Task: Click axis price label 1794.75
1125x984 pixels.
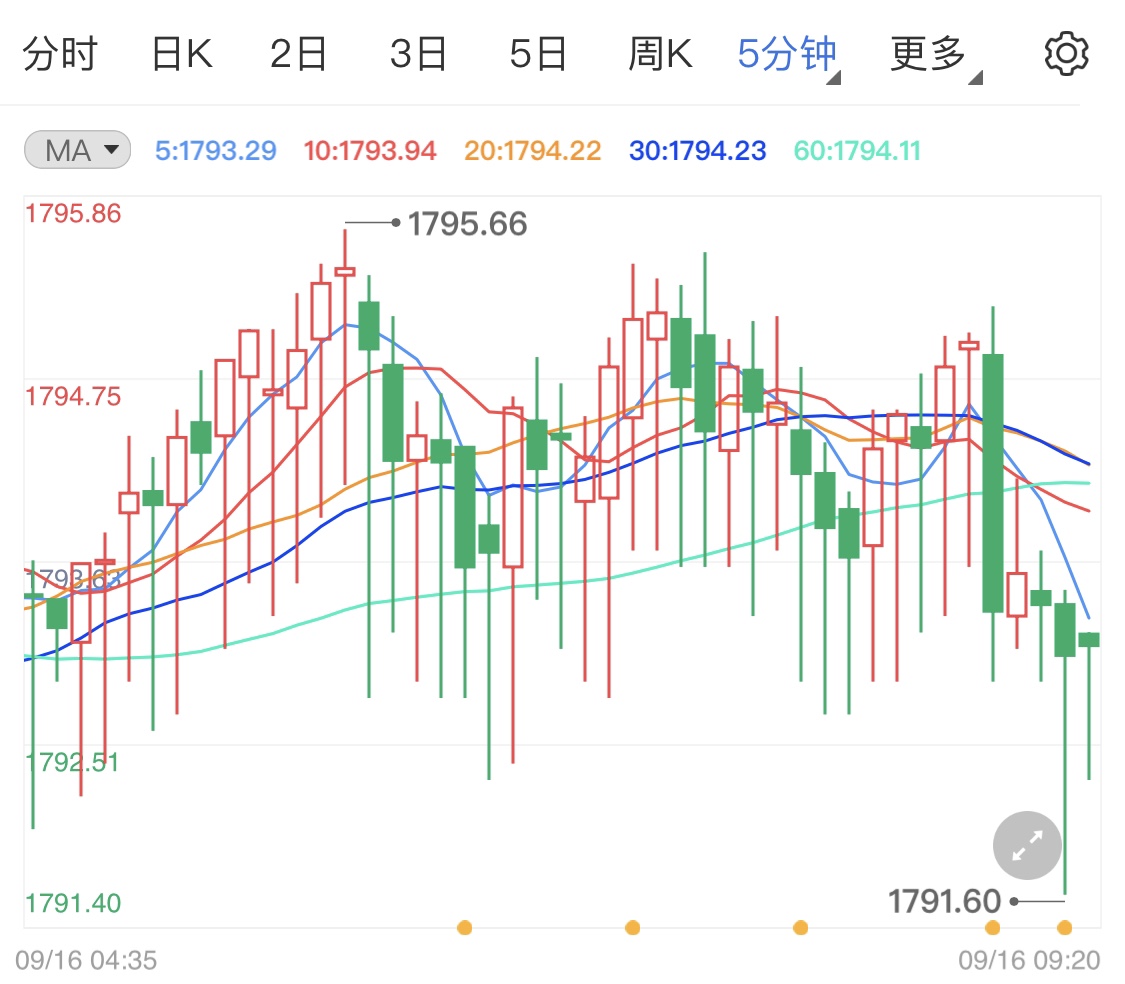Action: [73, 396]
